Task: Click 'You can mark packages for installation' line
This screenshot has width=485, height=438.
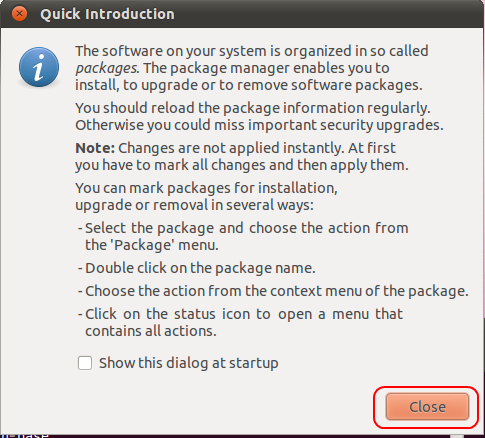Action: click(x=206, y=188)
